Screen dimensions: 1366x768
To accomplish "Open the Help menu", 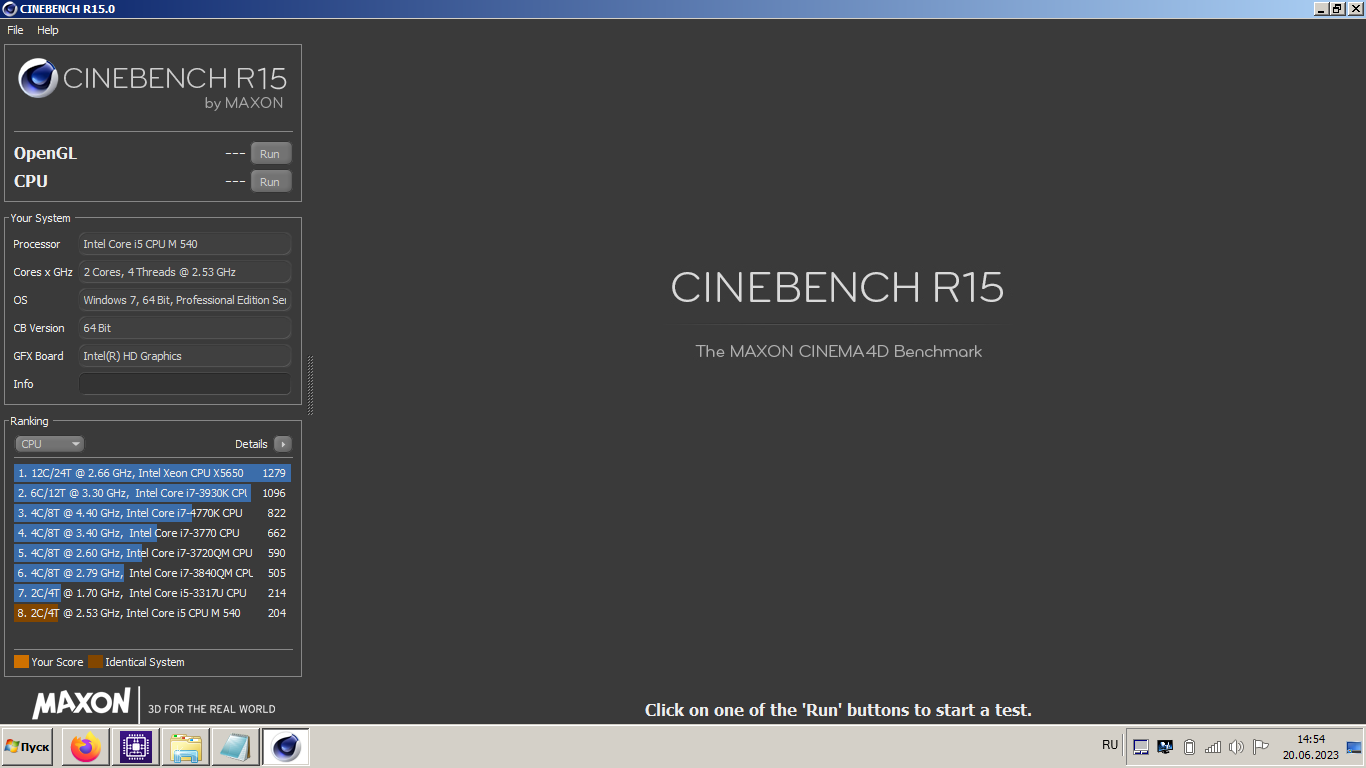I will (x=48, y=30).
